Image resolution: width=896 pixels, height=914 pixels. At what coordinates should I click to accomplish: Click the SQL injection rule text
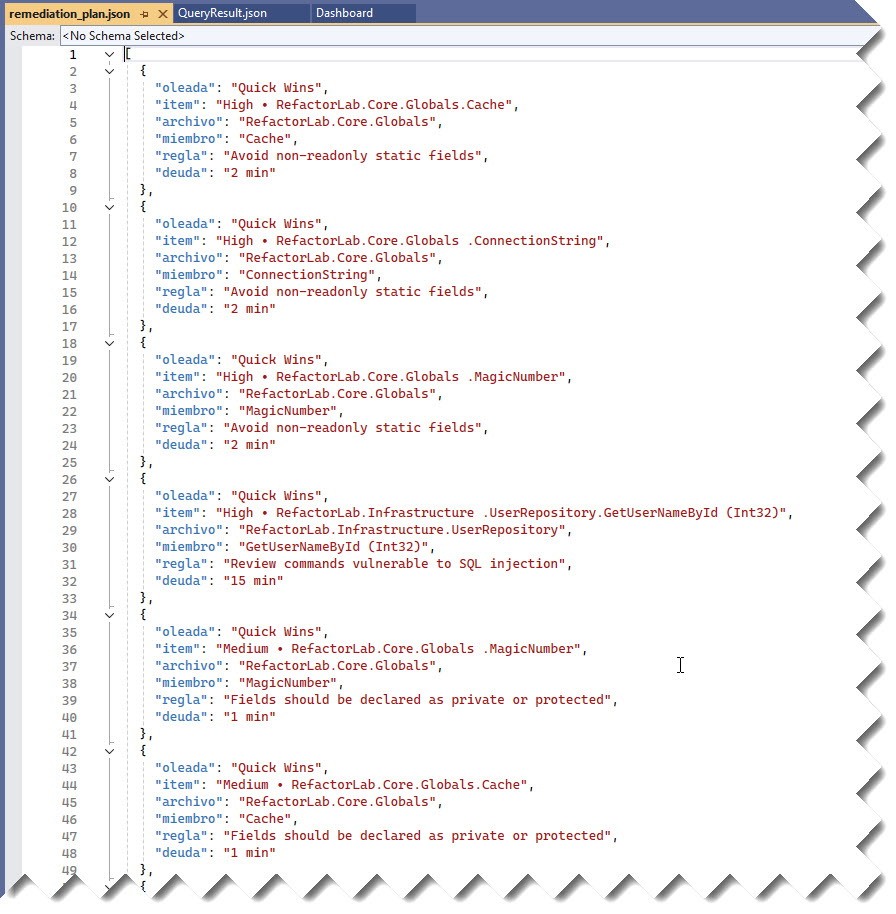(395, 564)
